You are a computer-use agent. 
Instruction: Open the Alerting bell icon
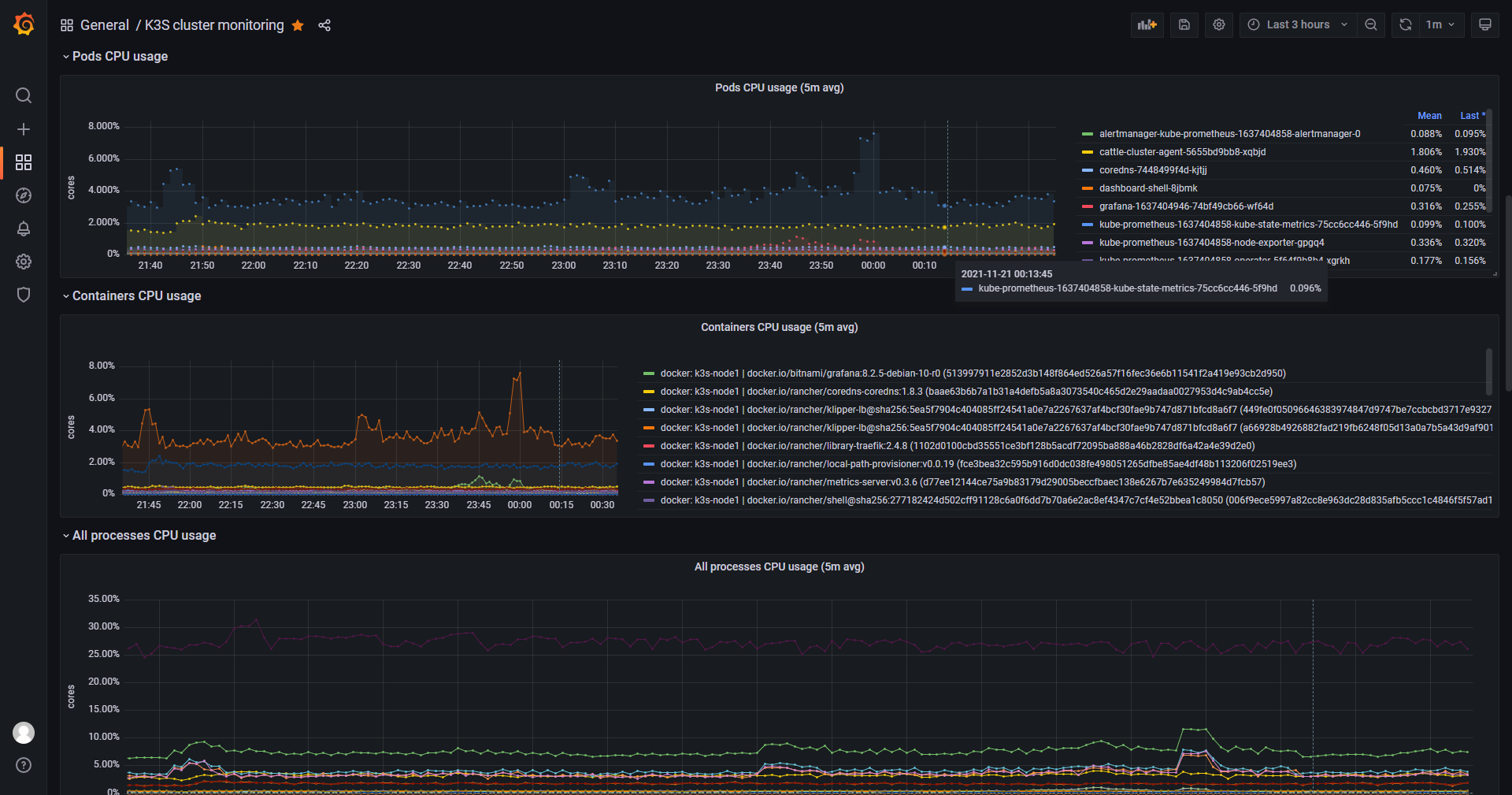click(x=24, y=228)
